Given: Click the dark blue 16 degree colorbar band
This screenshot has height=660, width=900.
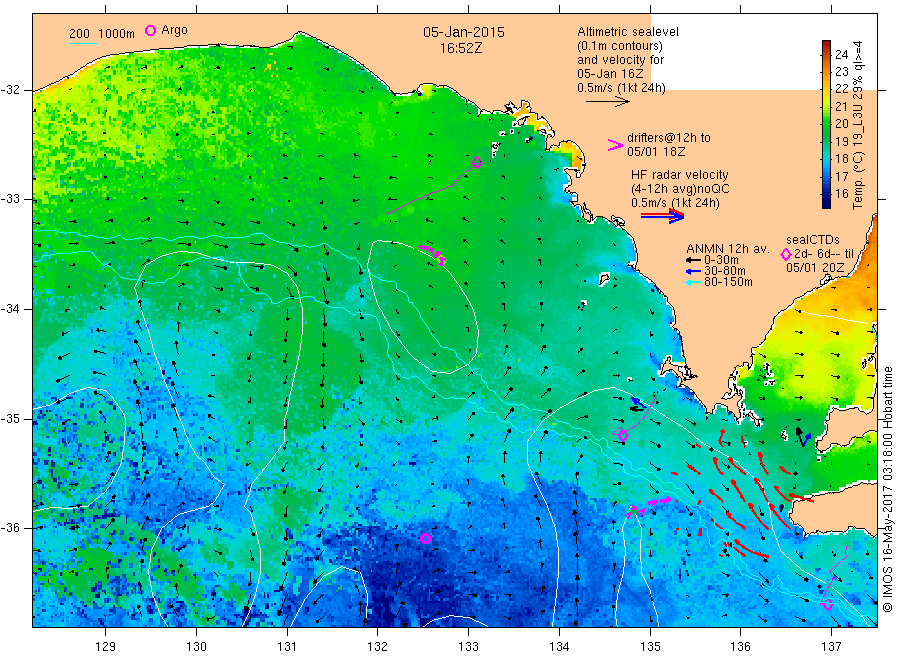Looking at the screenshot, I should click(x=827, y=195).
